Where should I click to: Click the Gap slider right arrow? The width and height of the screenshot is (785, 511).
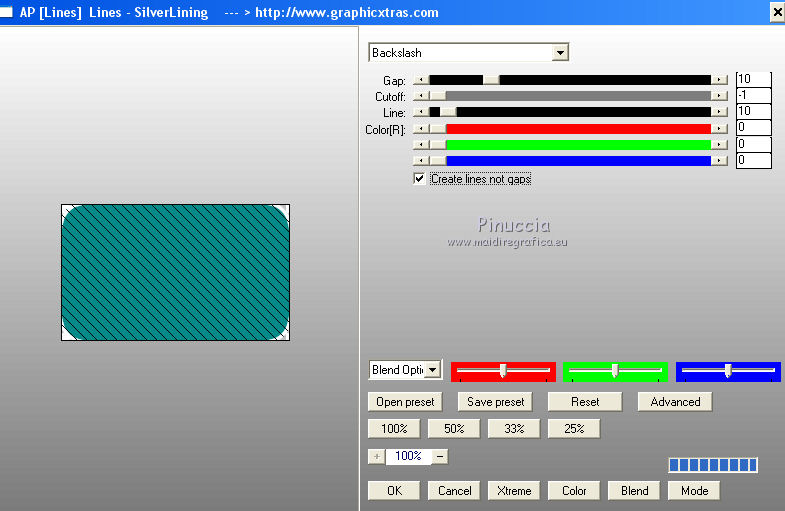(719, 80)
